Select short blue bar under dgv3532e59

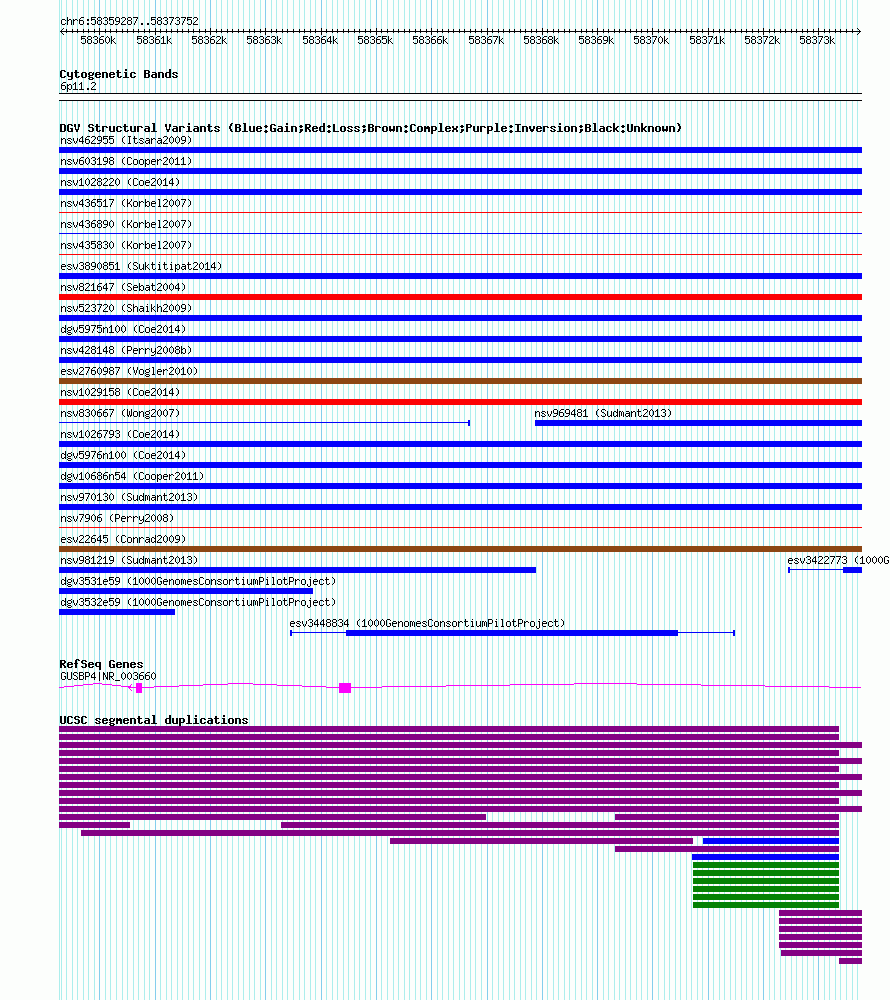(x=117, y=613)
